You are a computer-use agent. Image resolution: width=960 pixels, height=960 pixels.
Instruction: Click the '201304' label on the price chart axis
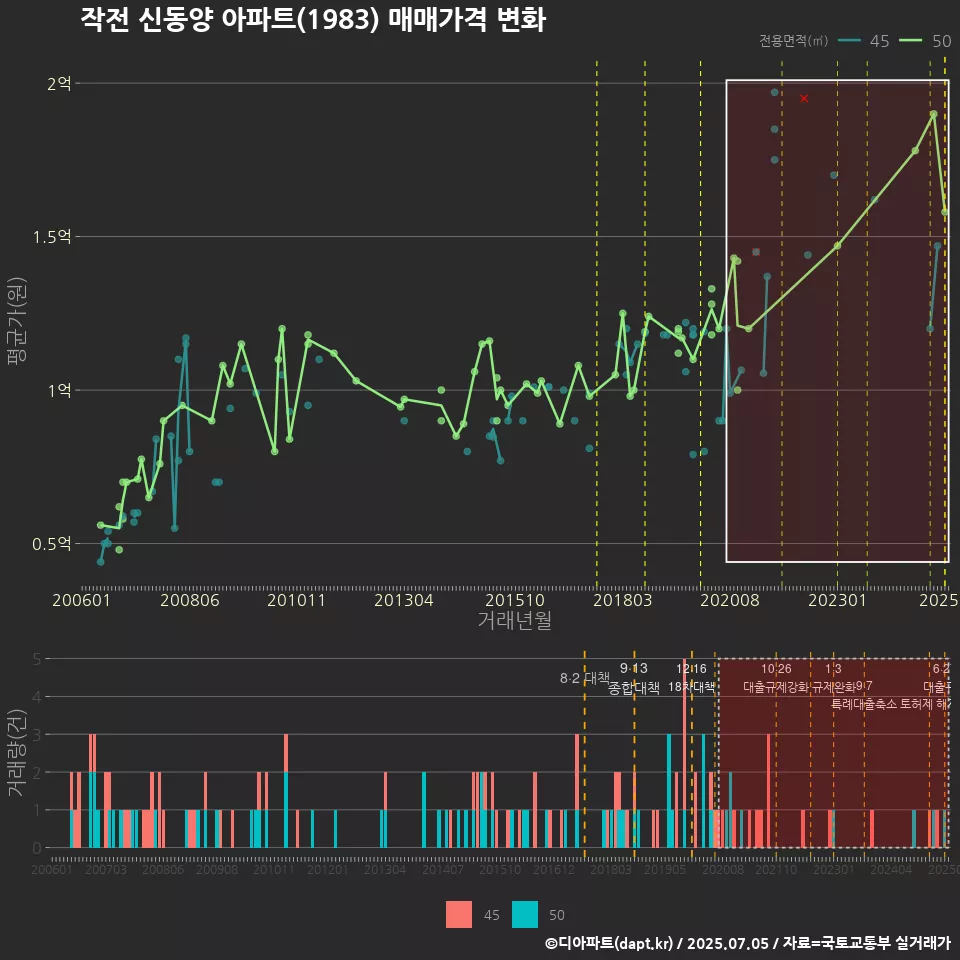coord(404,600)
